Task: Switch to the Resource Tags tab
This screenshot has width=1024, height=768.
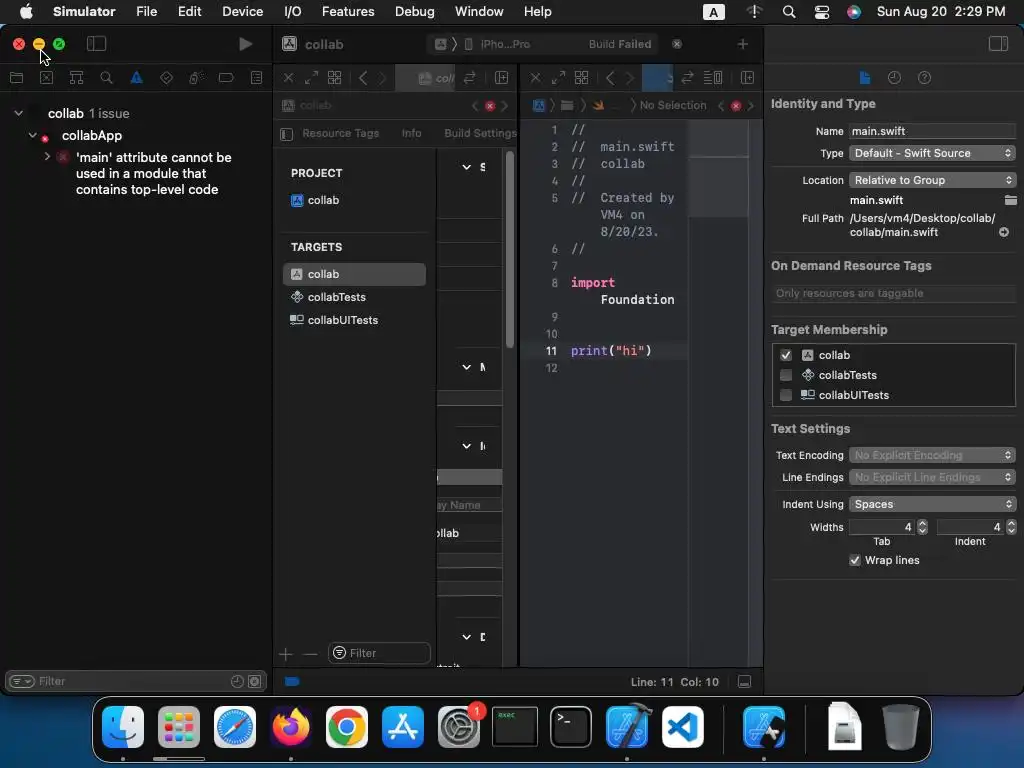Action: (x=340, y=133)
